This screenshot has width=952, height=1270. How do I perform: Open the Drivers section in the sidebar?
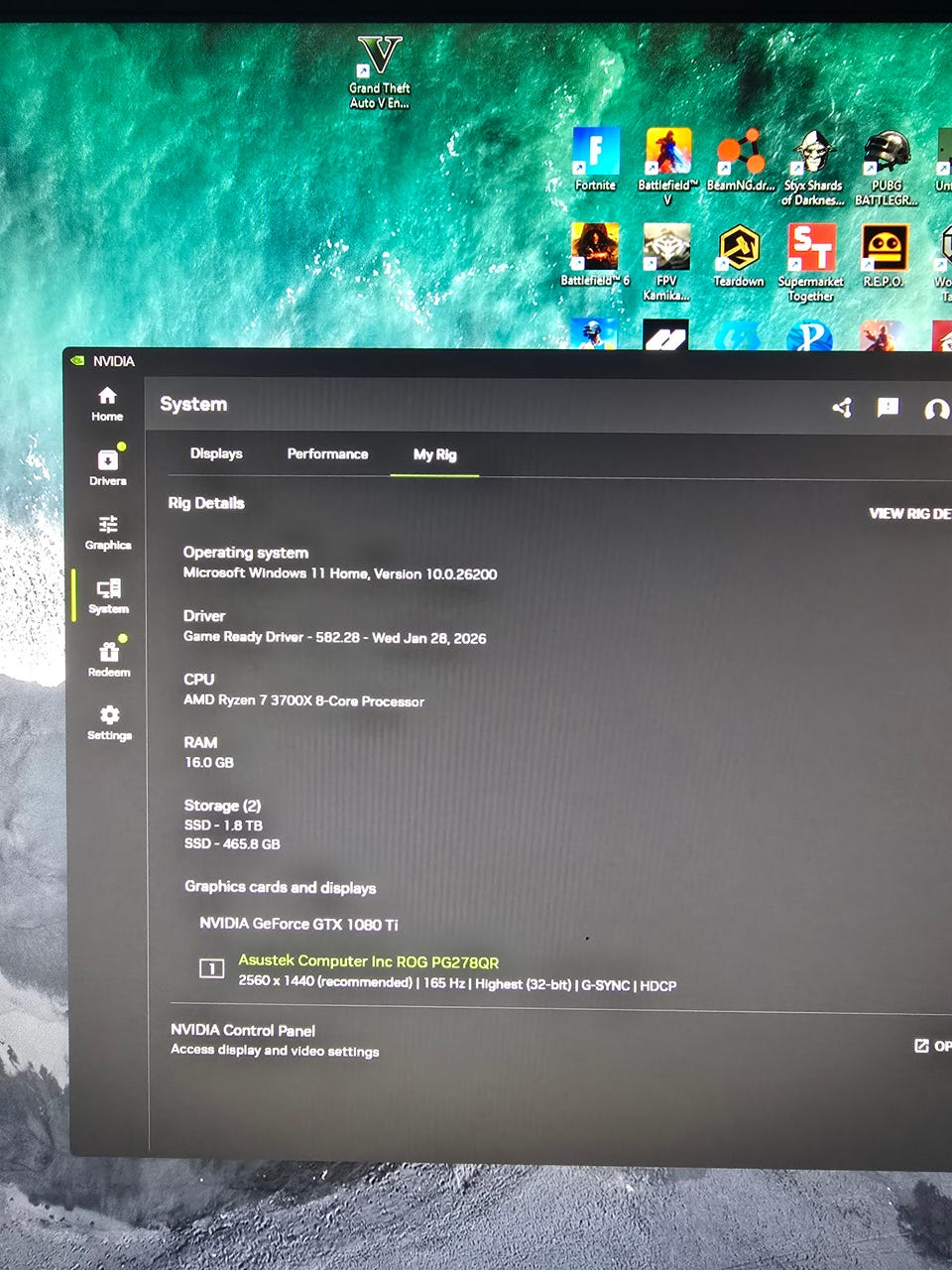tap(107, 467)
